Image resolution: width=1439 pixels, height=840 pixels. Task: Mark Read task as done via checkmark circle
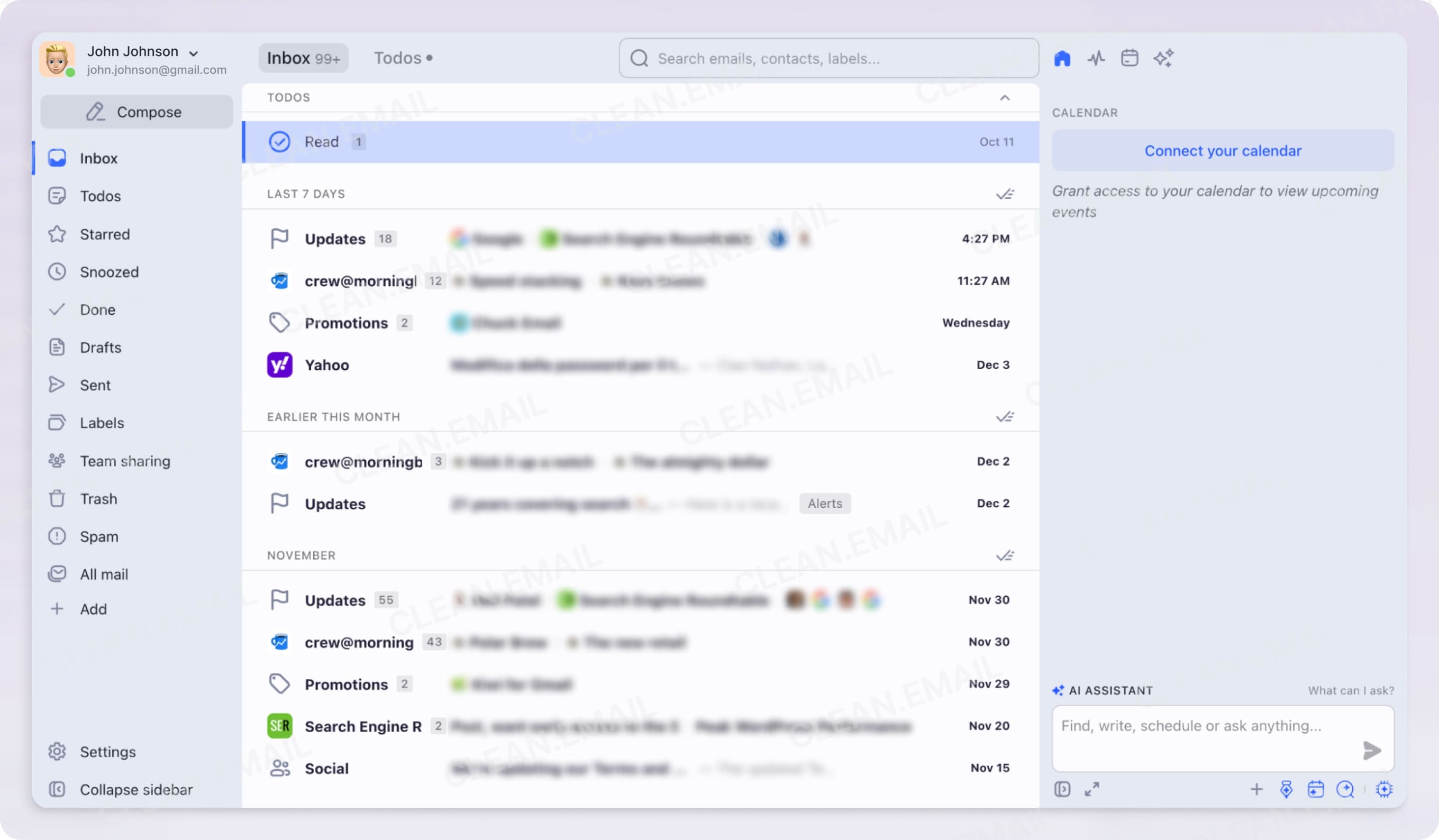(280, 141)
